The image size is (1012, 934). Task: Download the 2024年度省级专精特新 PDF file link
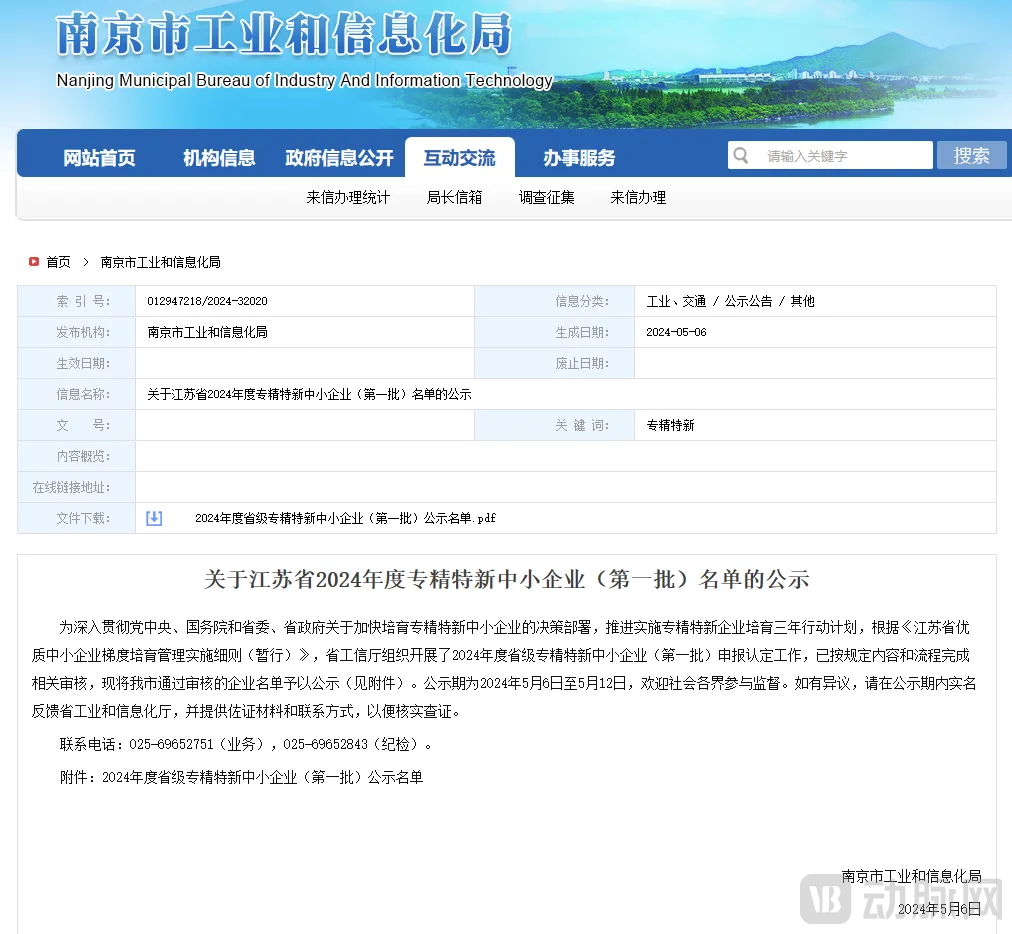point(345,518)
